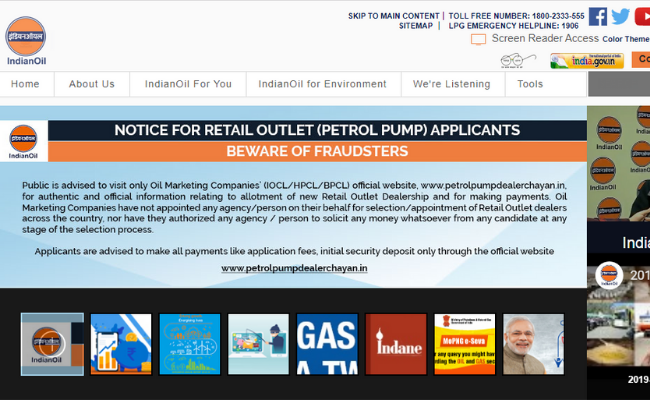This screenshot has width=650, height=400.
Task: Expand the IndianOil For You menu
Action: (x=188, y=84)
